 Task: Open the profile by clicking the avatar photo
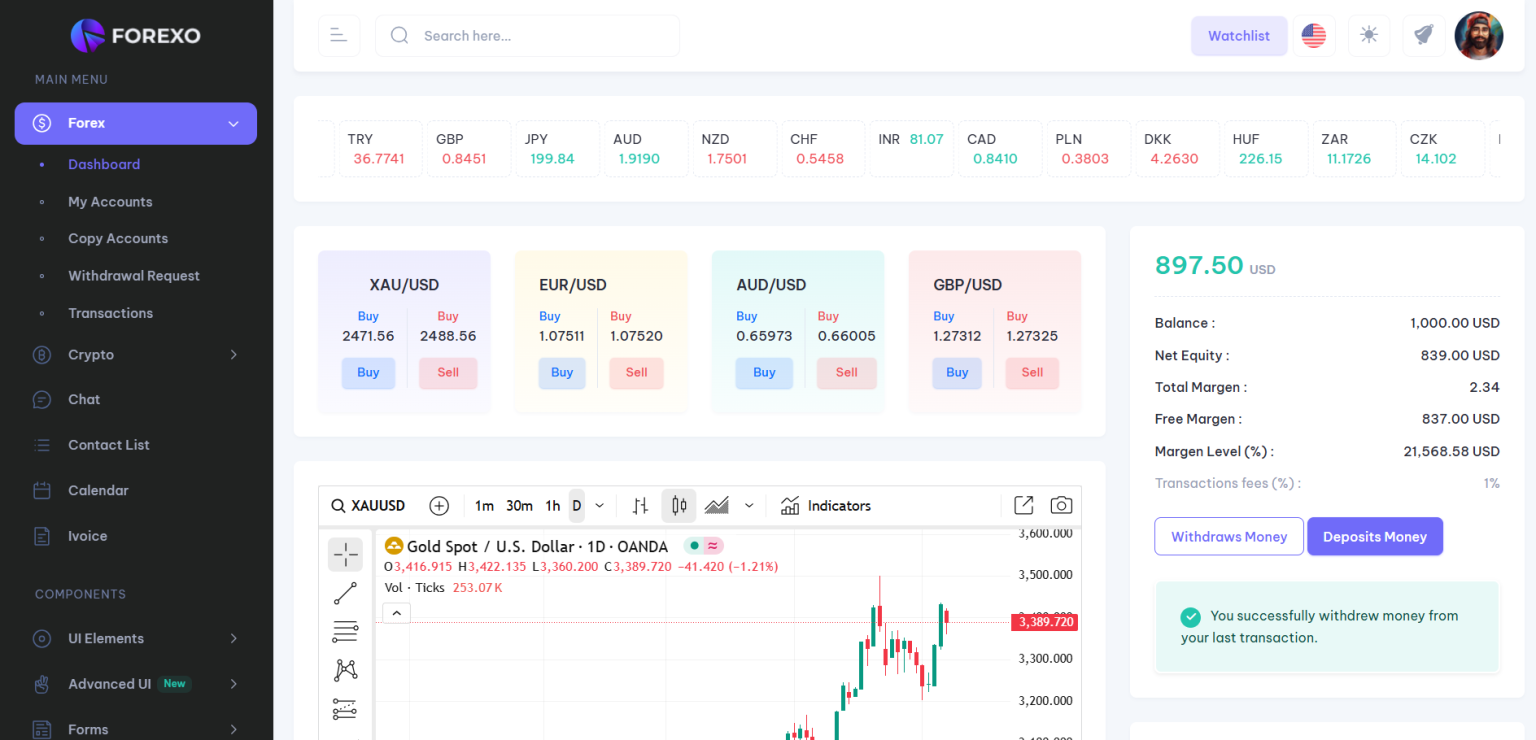1478,35
